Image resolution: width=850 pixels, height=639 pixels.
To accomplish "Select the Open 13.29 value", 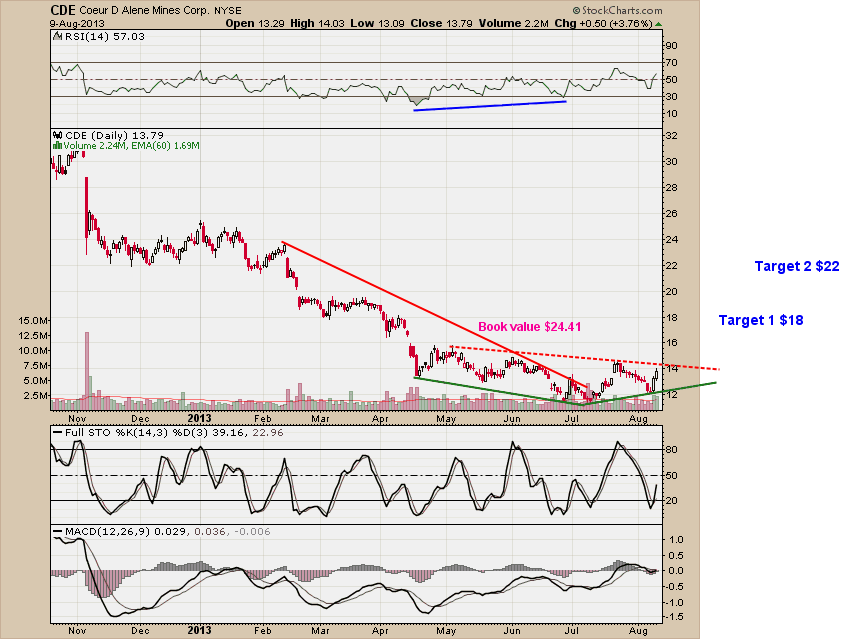I will point(255,24).
